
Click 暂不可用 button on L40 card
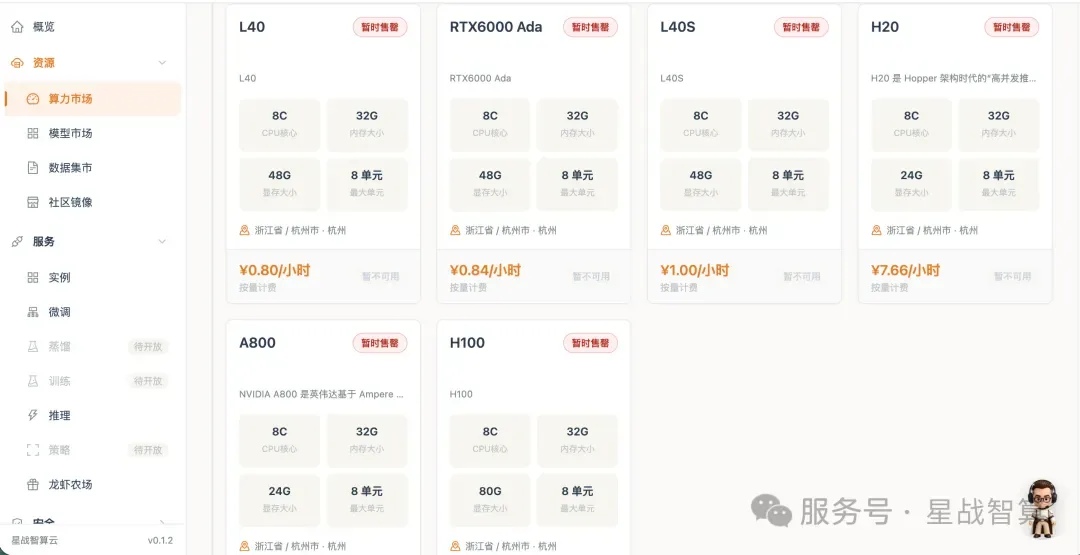click(x=381, y=276)
